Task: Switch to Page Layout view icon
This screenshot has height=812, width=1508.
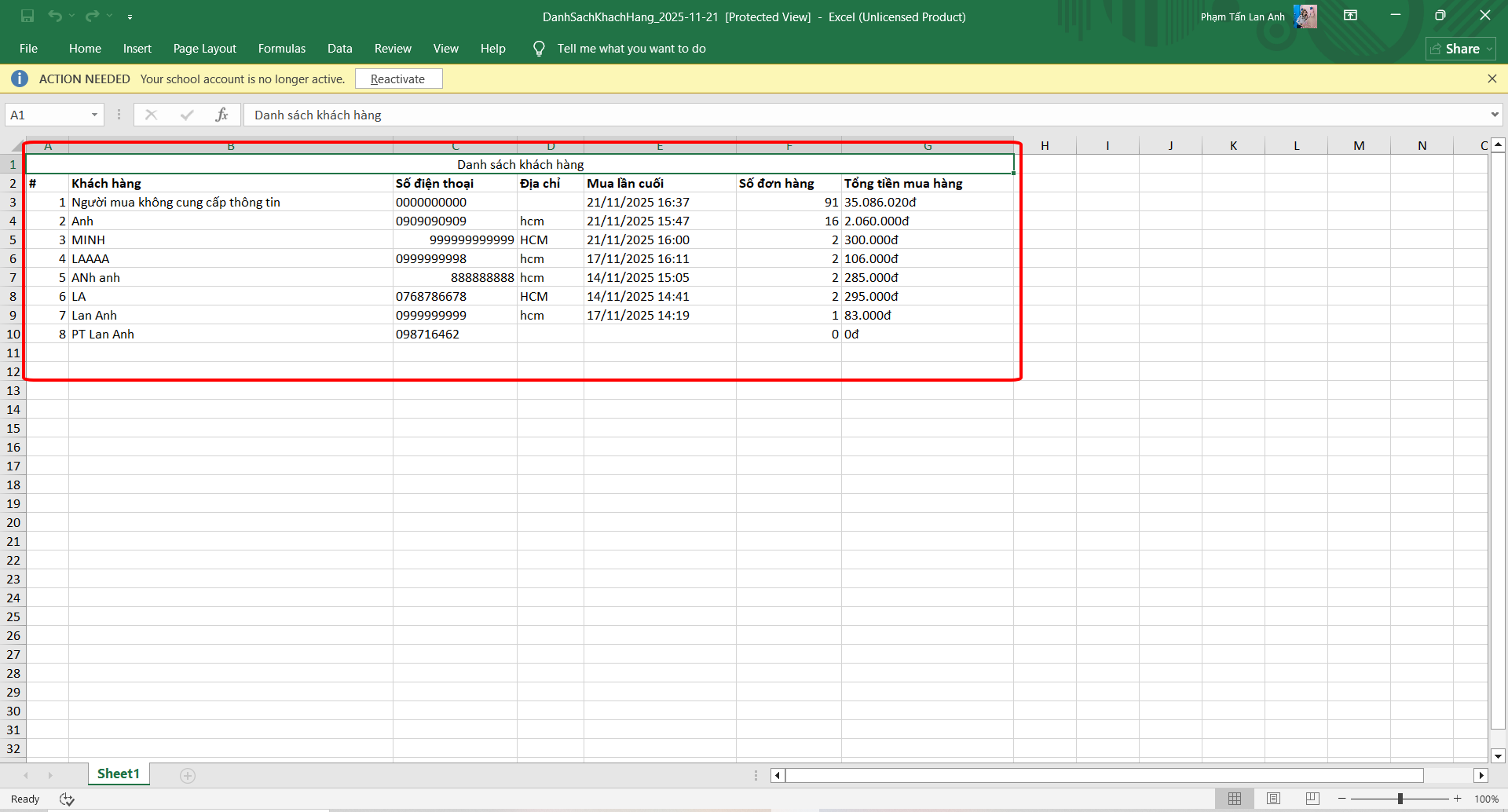Action: click(x=1273, y=799)
